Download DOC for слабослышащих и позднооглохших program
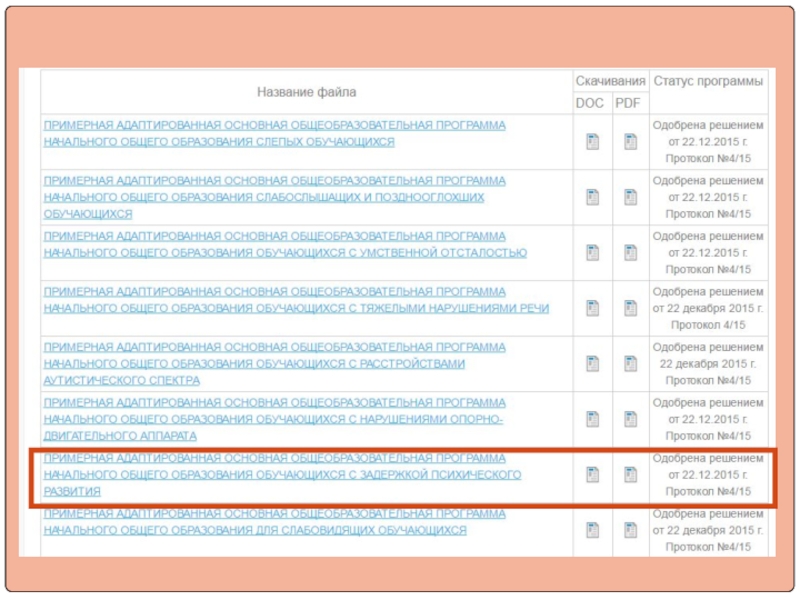Viewport: 800px width, 600px height. pos(592,198)
